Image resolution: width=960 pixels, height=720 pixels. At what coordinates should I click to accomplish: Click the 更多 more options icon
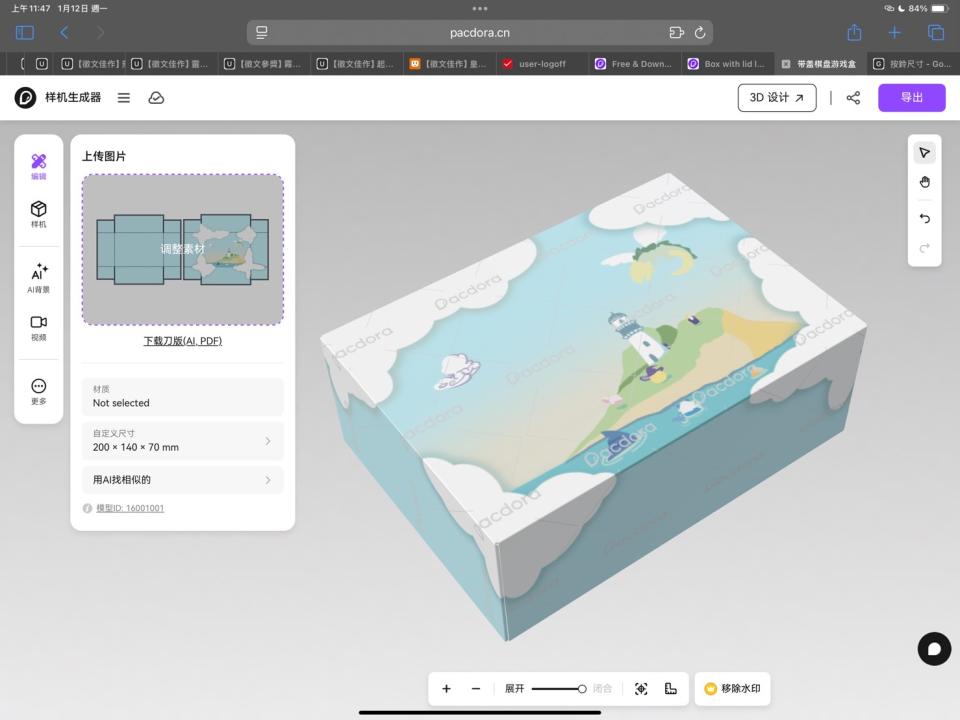click(38, 391)
